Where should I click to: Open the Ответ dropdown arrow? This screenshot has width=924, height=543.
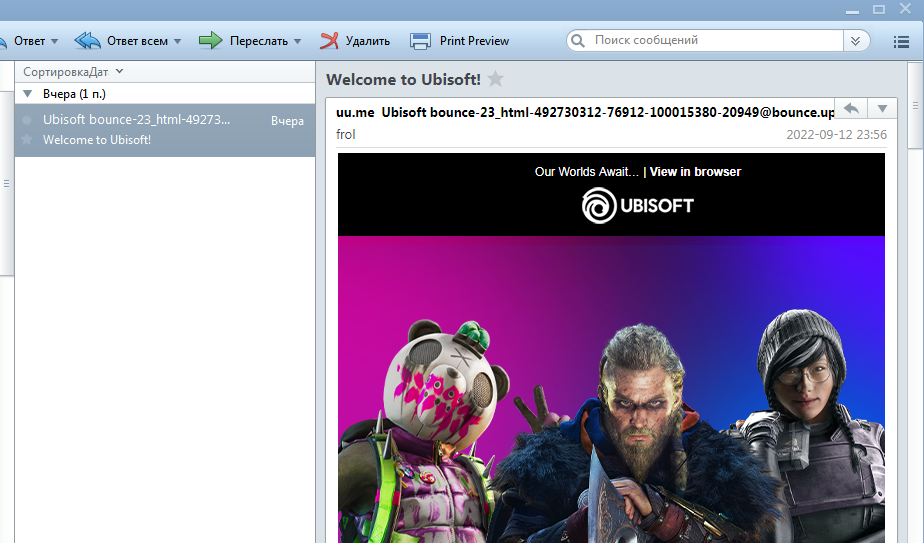tap(54, 41)
